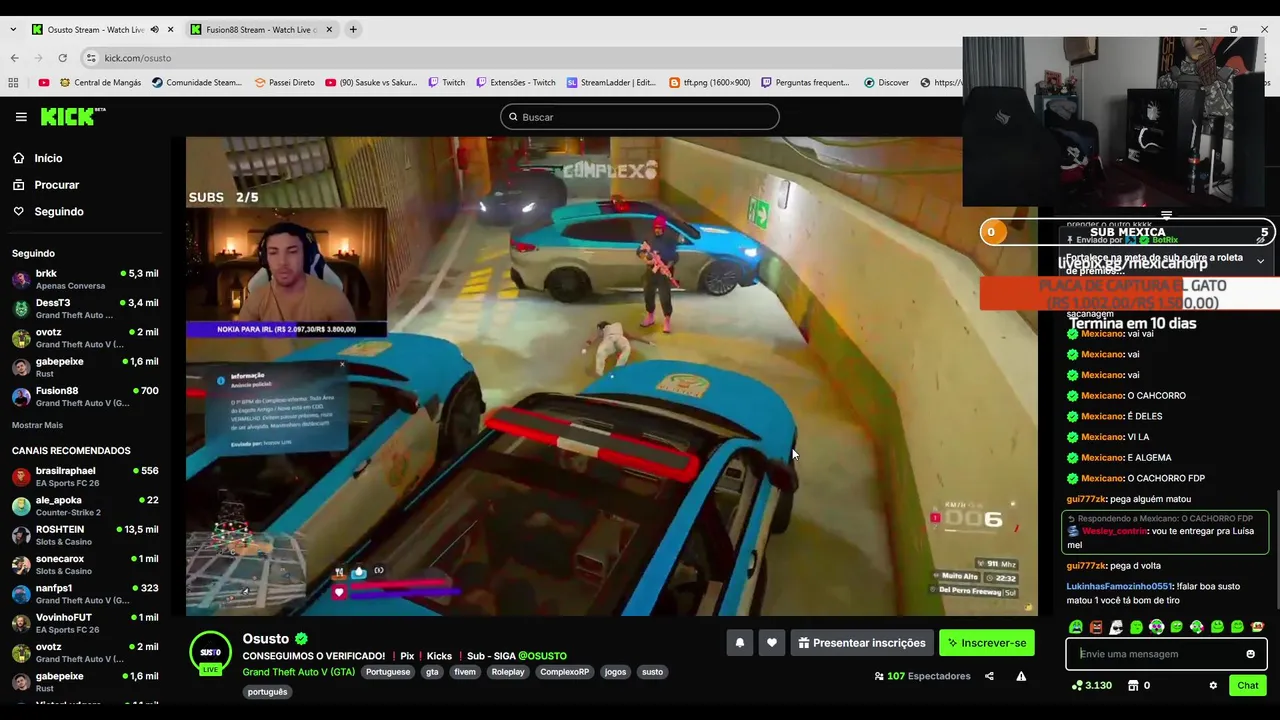Open the Comunidade Steam bookmark
This screenshot has width=1280, height=720.
[x=197, y=83]
